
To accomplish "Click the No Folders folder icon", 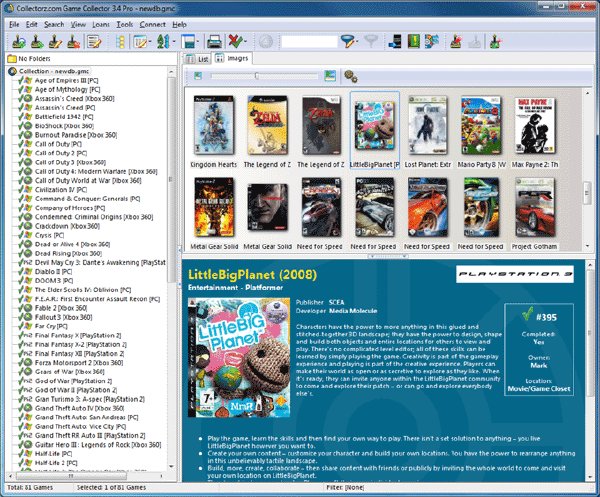I will (x=12, y=59).
